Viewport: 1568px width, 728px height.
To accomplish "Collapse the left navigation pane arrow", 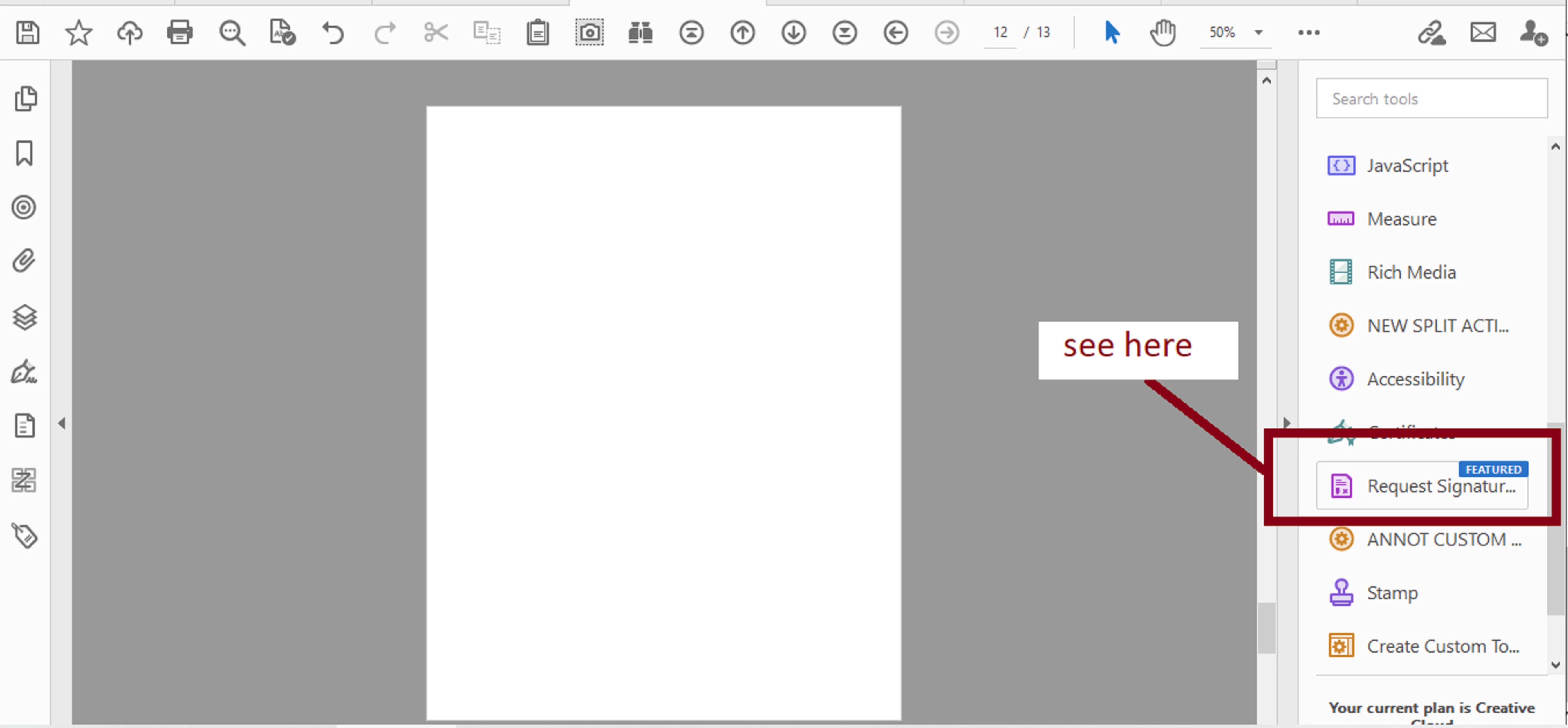I will click(x=62, y=423).
